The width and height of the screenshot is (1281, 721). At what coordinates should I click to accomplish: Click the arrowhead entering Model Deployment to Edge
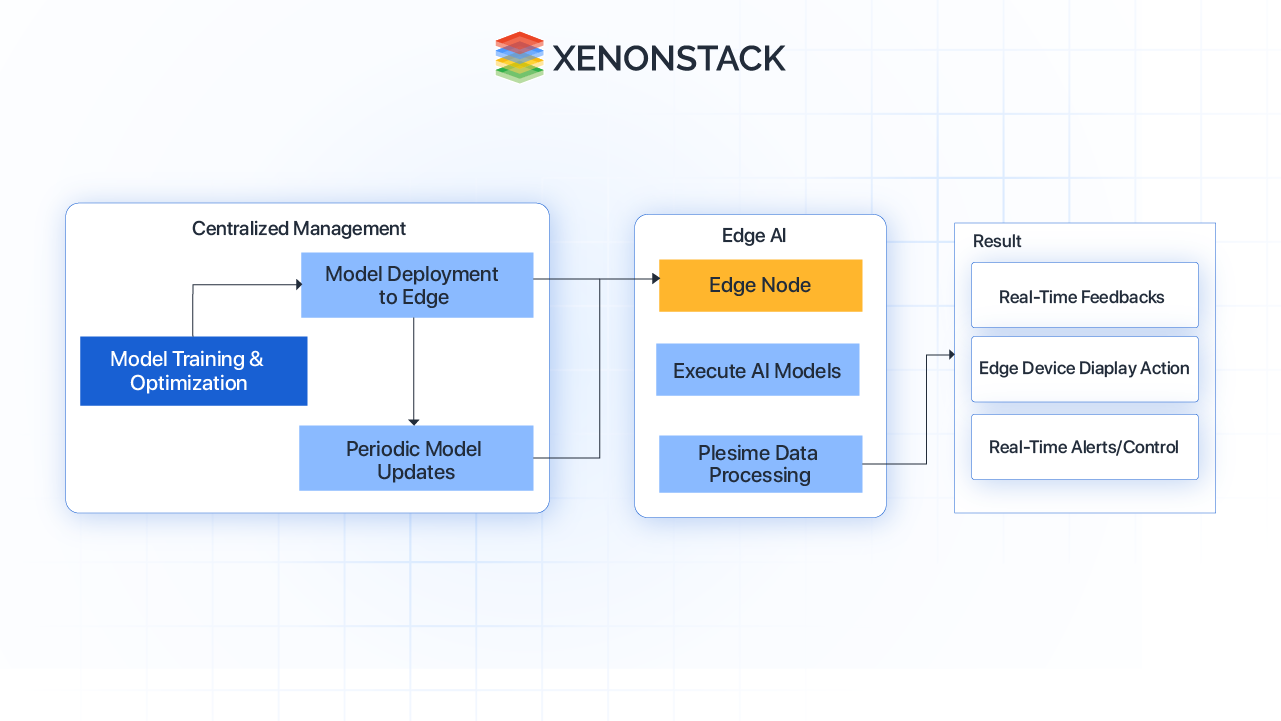(x=297, y=285)
